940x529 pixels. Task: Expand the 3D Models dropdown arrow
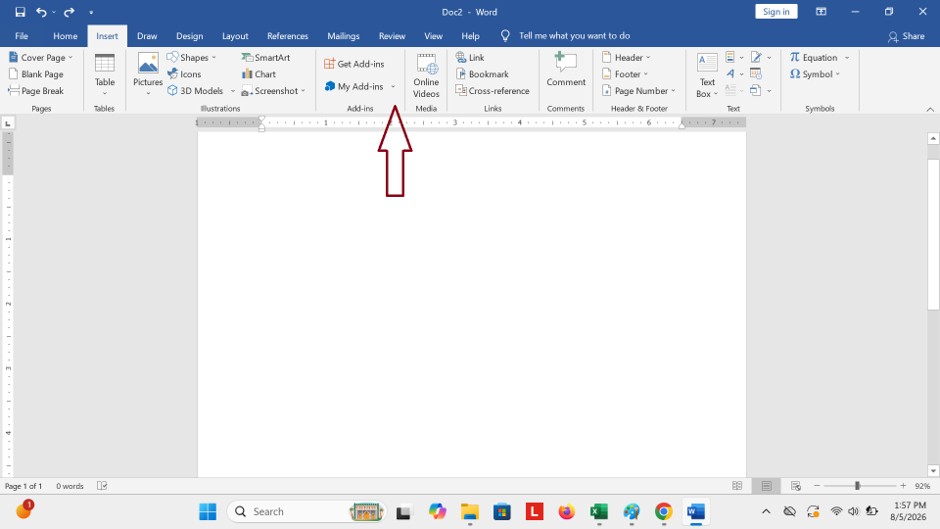pos(233,91)
